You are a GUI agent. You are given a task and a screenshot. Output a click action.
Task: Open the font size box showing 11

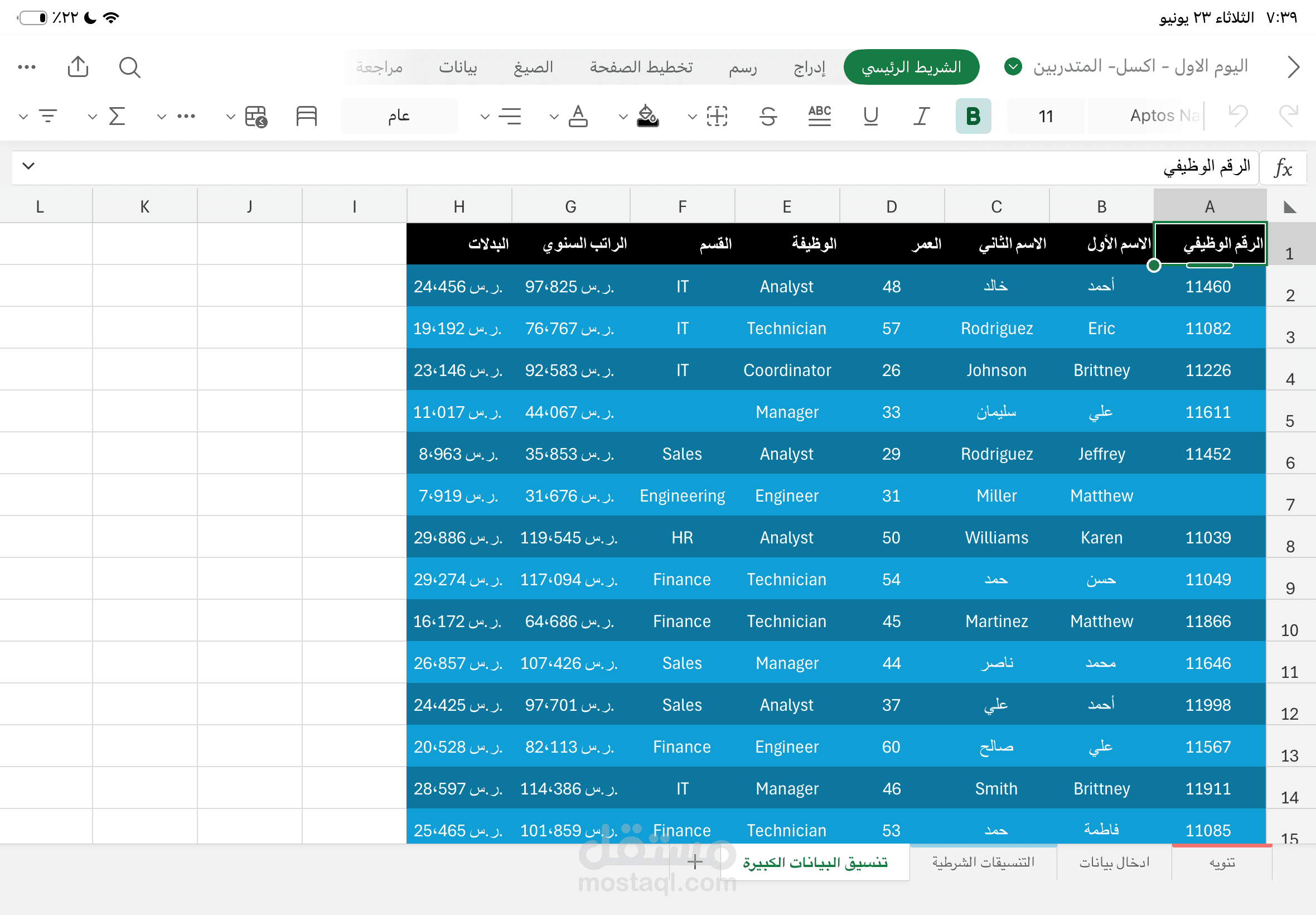click(1046, 116)
